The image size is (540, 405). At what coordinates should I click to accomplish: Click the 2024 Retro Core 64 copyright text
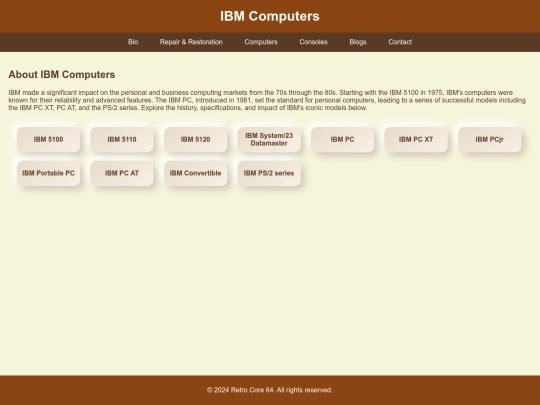pos(270,390)
